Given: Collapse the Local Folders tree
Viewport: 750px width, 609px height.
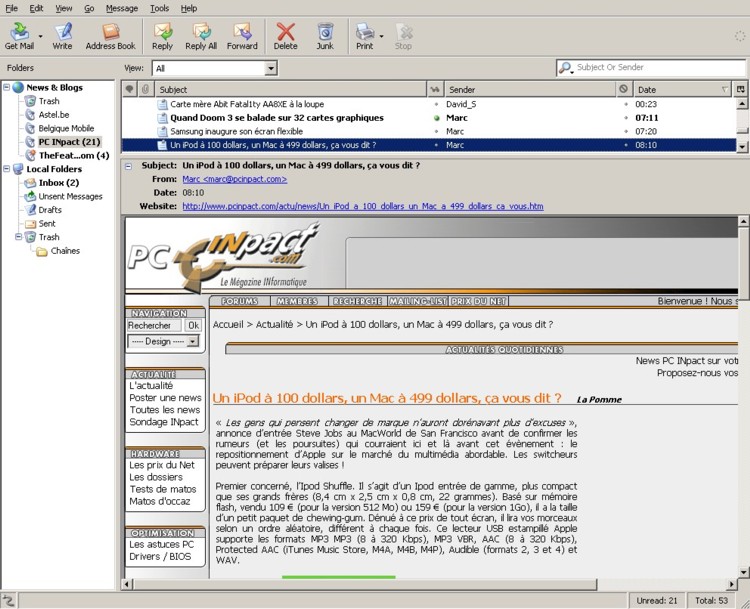Looking at the screenshot, I should point(7,169).
